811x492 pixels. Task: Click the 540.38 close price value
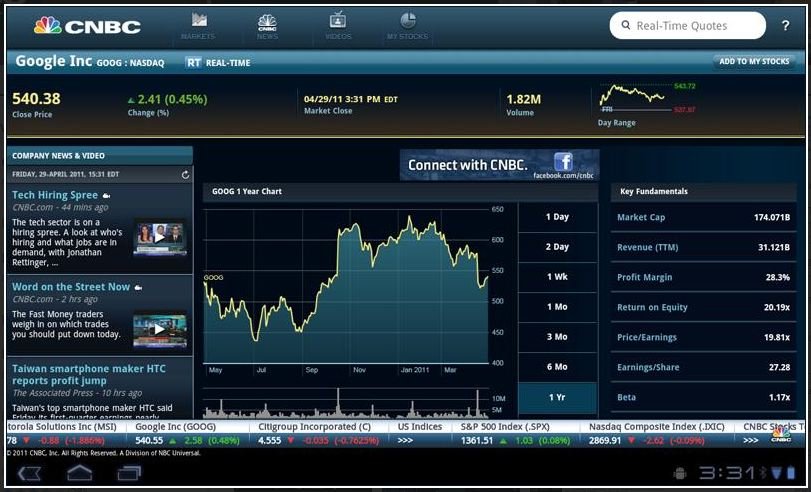[36, 98]
